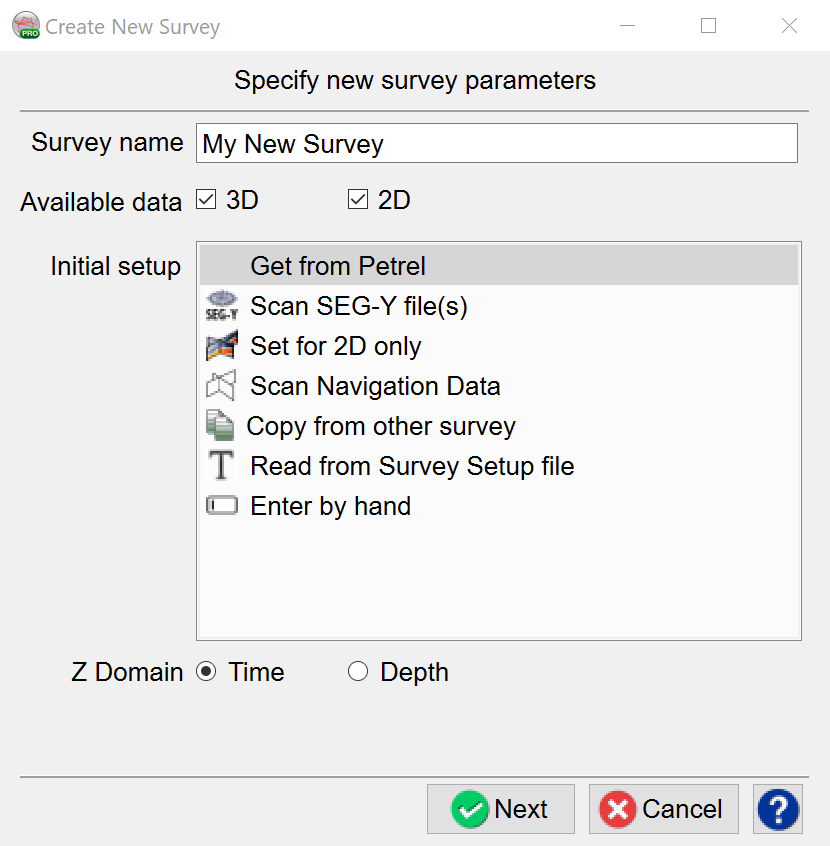Click the Copy from other survey icon
The height and width of the screenshot is (846, 830).
pos(220,426)
